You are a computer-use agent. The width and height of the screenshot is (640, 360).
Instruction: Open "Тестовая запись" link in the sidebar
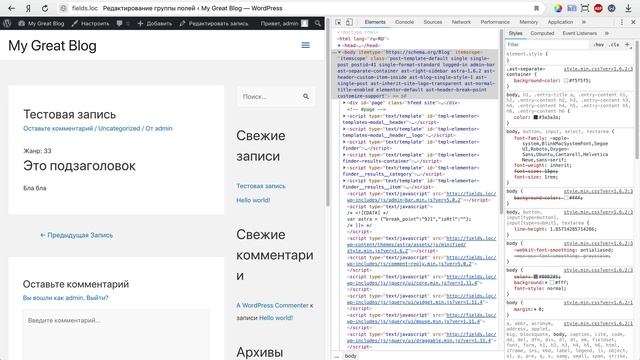(261, 186)
